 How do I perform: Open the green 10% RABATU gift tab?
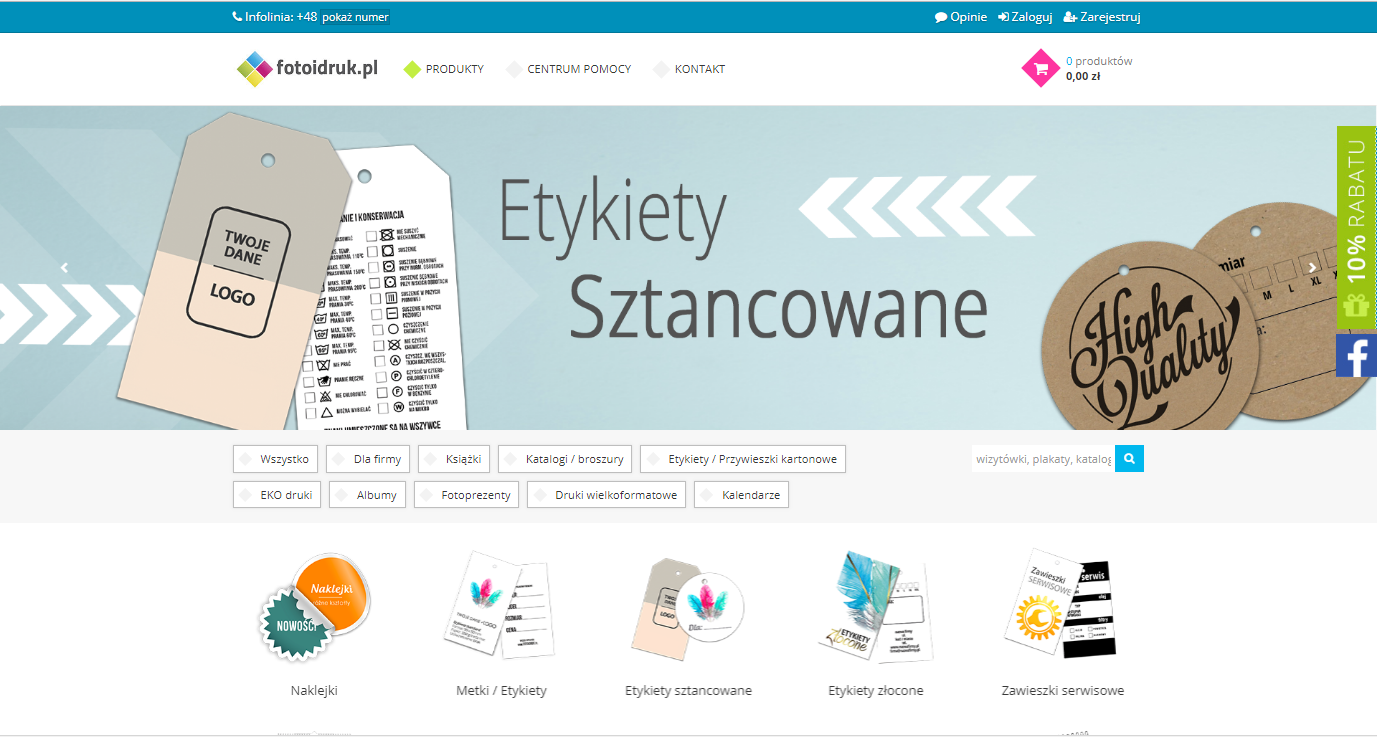pyautogui.click(x=1356, y=228)
